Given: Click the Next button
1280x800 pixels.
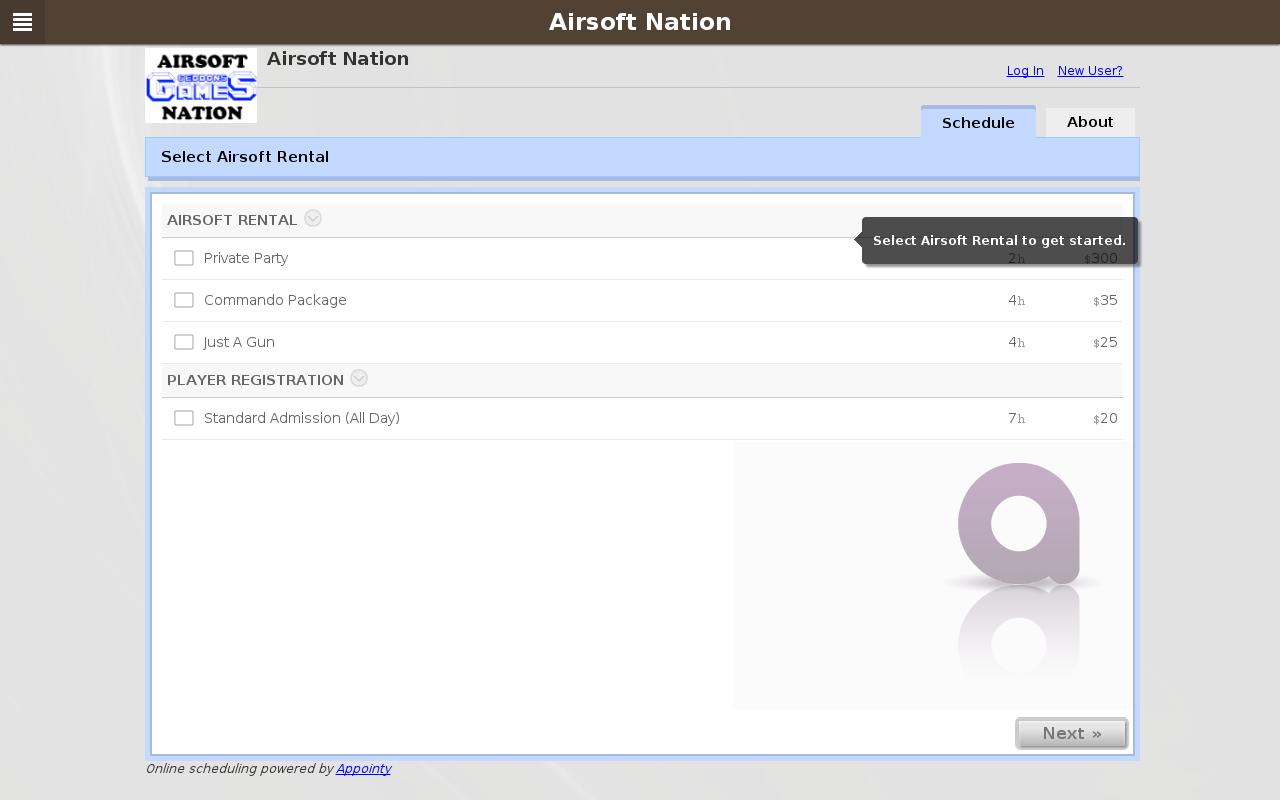Looking at the screenshot, I should [1071, 733].
